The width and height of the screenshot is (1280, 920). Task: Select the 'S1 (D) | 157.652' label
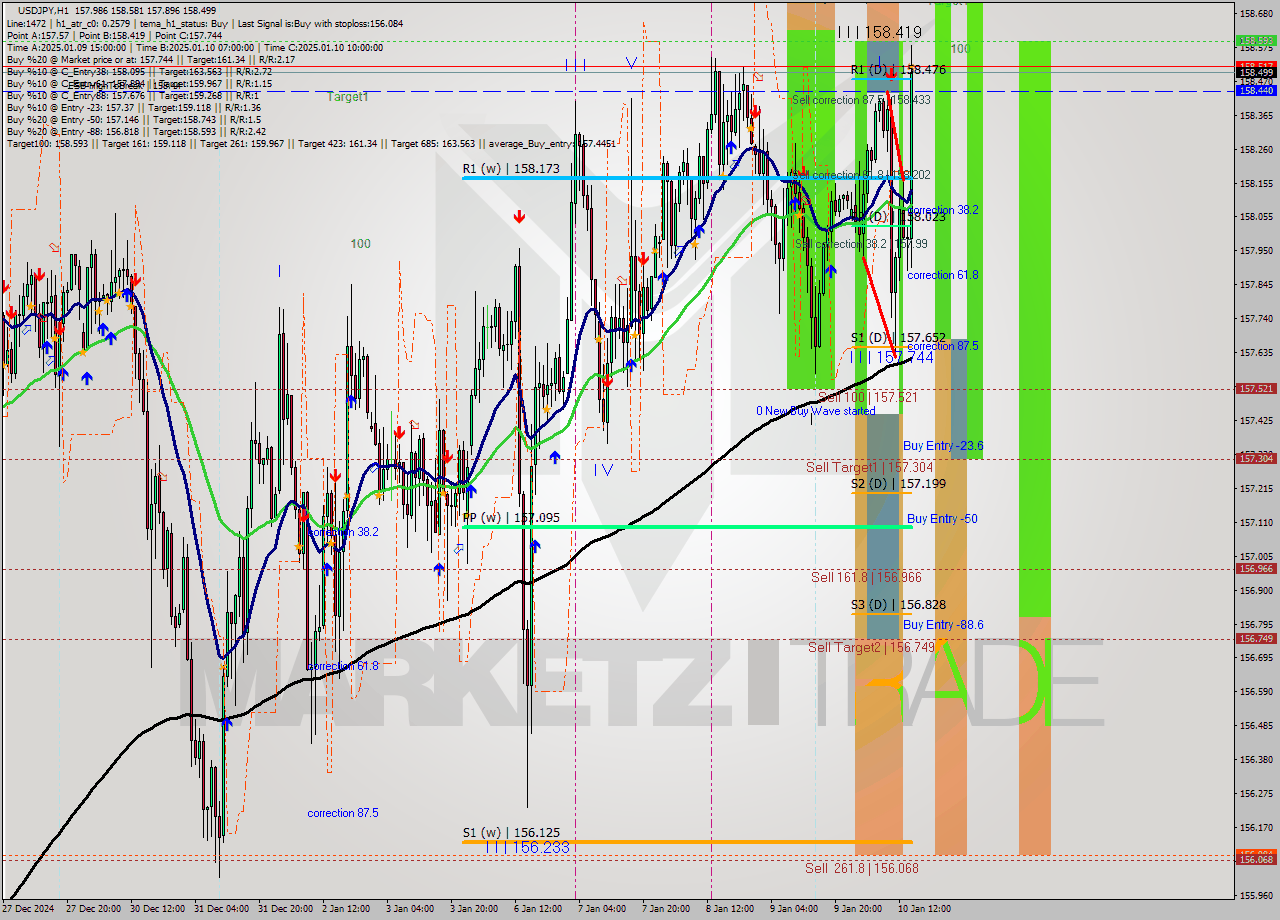898,338
